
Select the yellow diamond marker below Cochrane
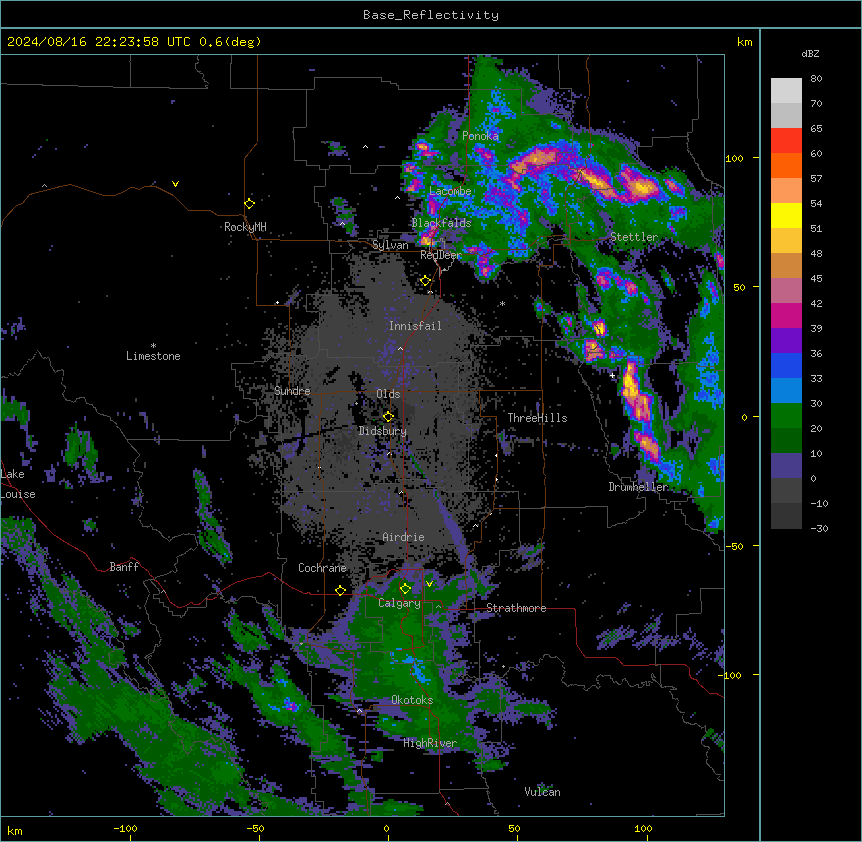340,590
